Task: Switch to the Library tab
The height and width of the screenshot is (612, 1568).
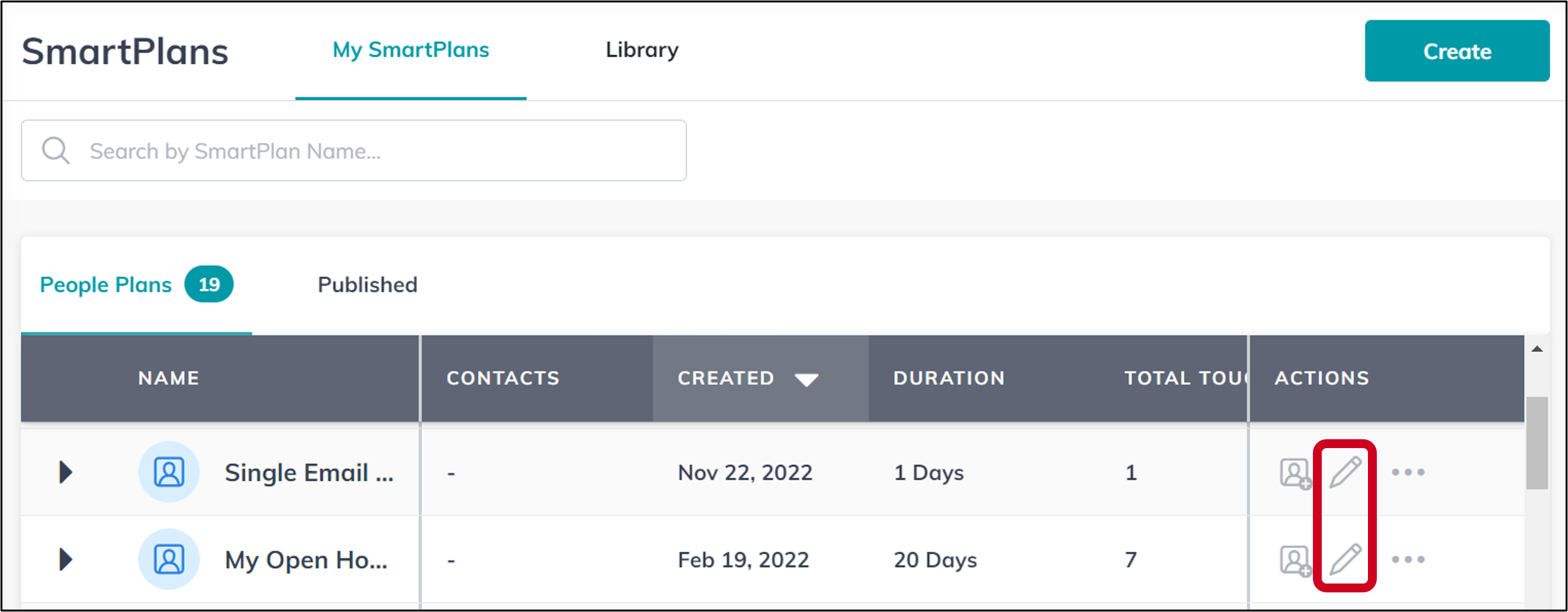Action: (641, 49)
